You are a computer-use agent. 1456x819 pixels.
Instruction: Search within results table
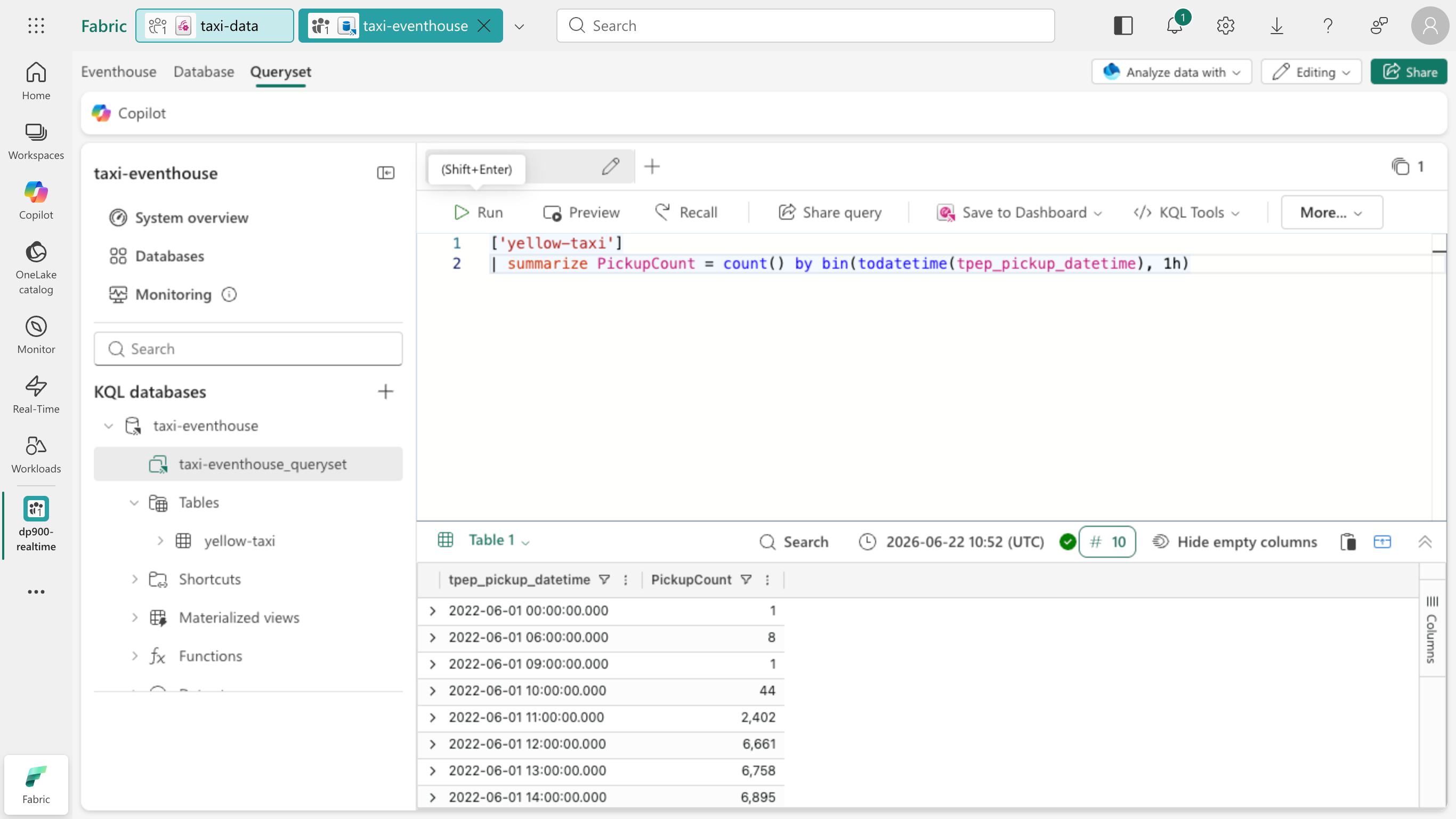(x=794, y=542)
